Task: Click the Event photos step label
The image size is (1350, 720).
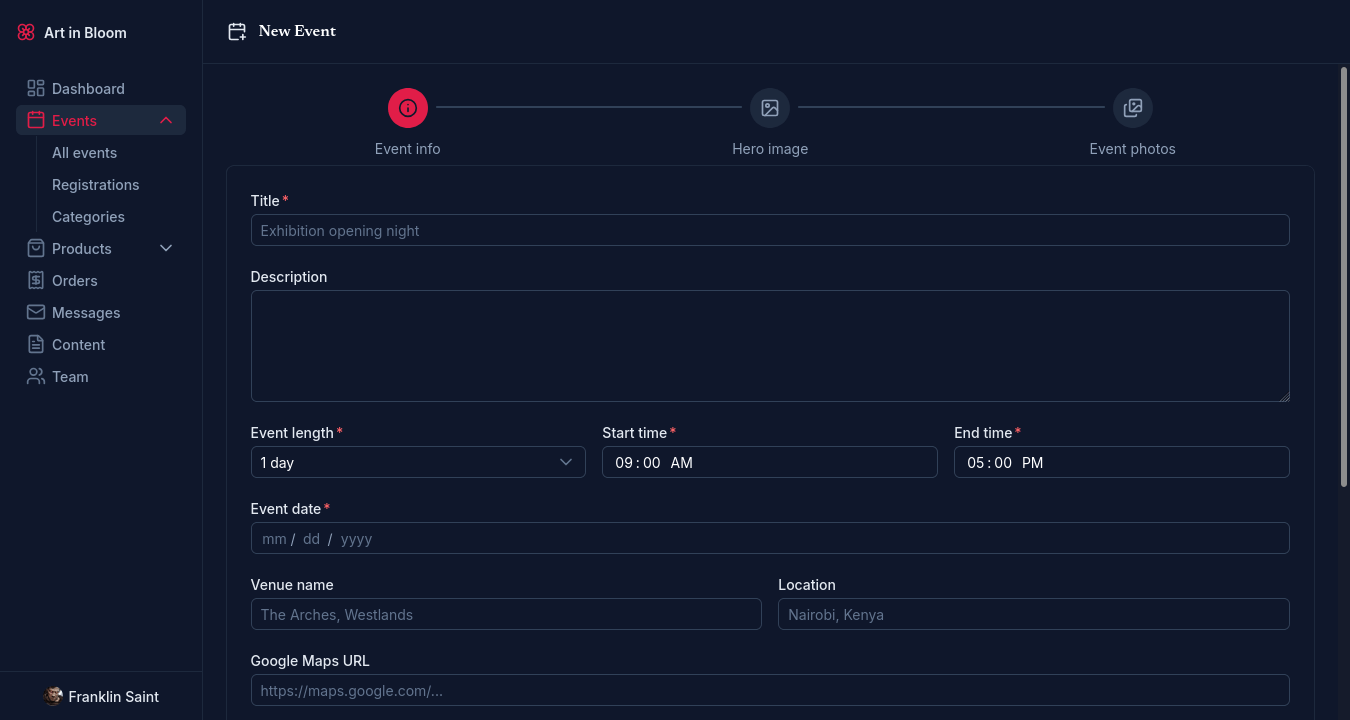Action: click(x=1132, y=148)
